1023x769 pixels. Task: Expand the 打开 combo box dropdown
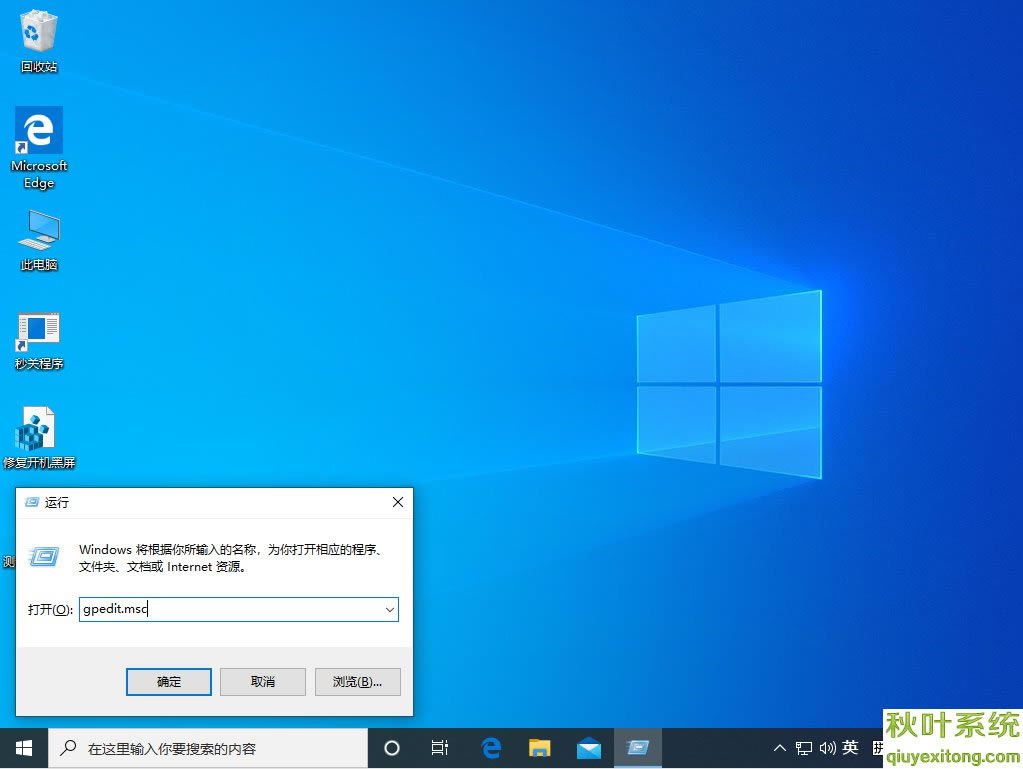tap(389, 610)
